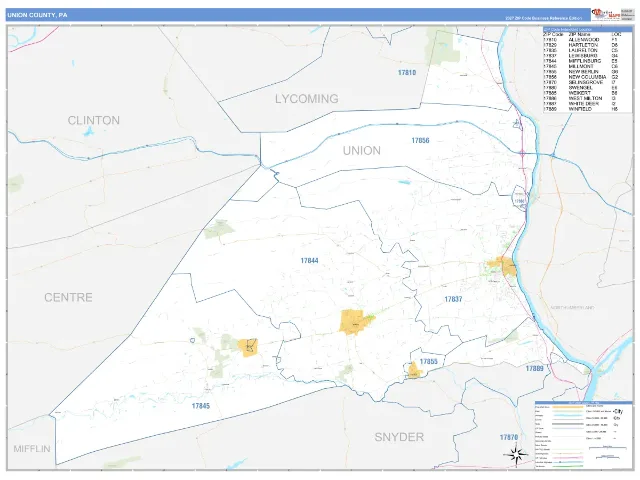Select ZIP label 17870 on map
Viewport: 640px width, 480px height.
(x=509, y=437)
